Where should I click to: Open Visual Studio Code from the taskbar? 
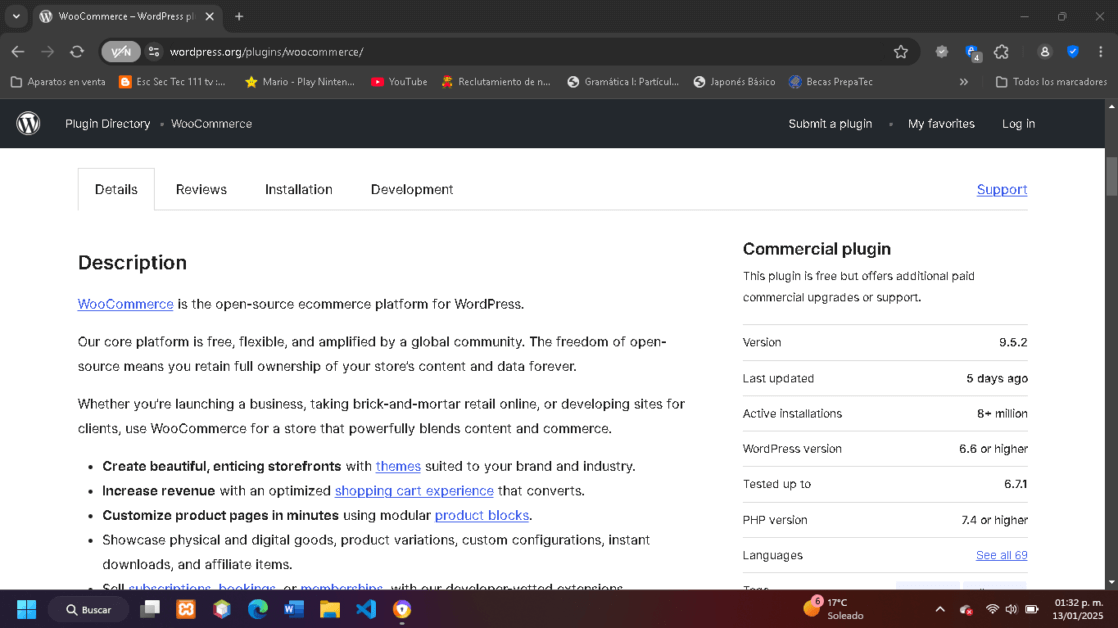pyautogui.click(x=366, y=609)
